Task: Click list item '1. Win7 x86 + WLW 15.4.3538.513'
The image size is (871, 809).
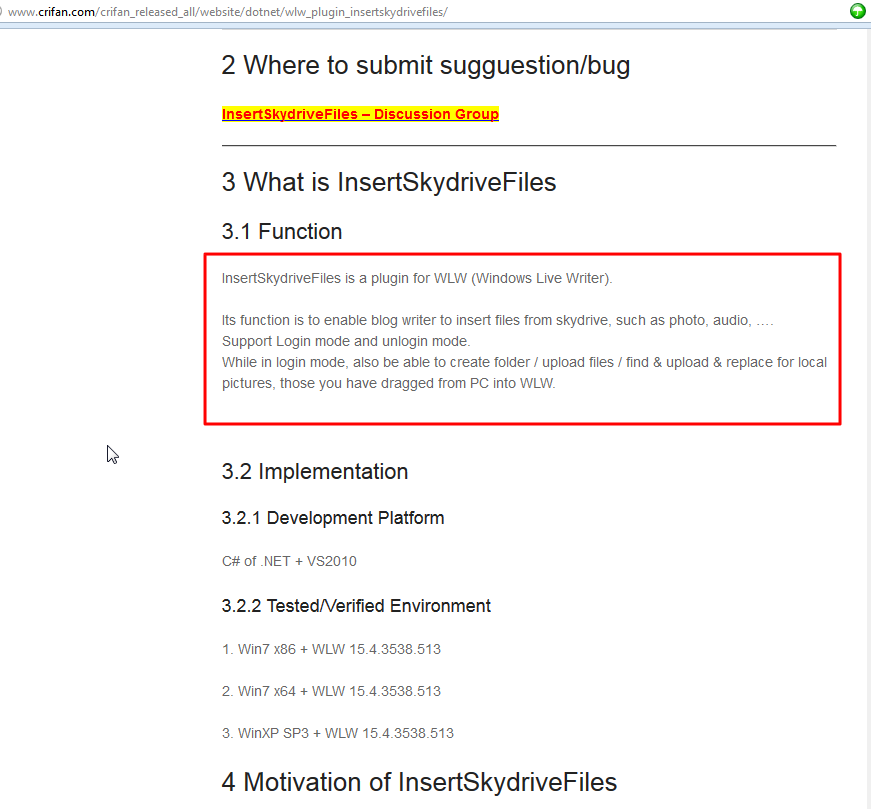Action: click(331, 649)
